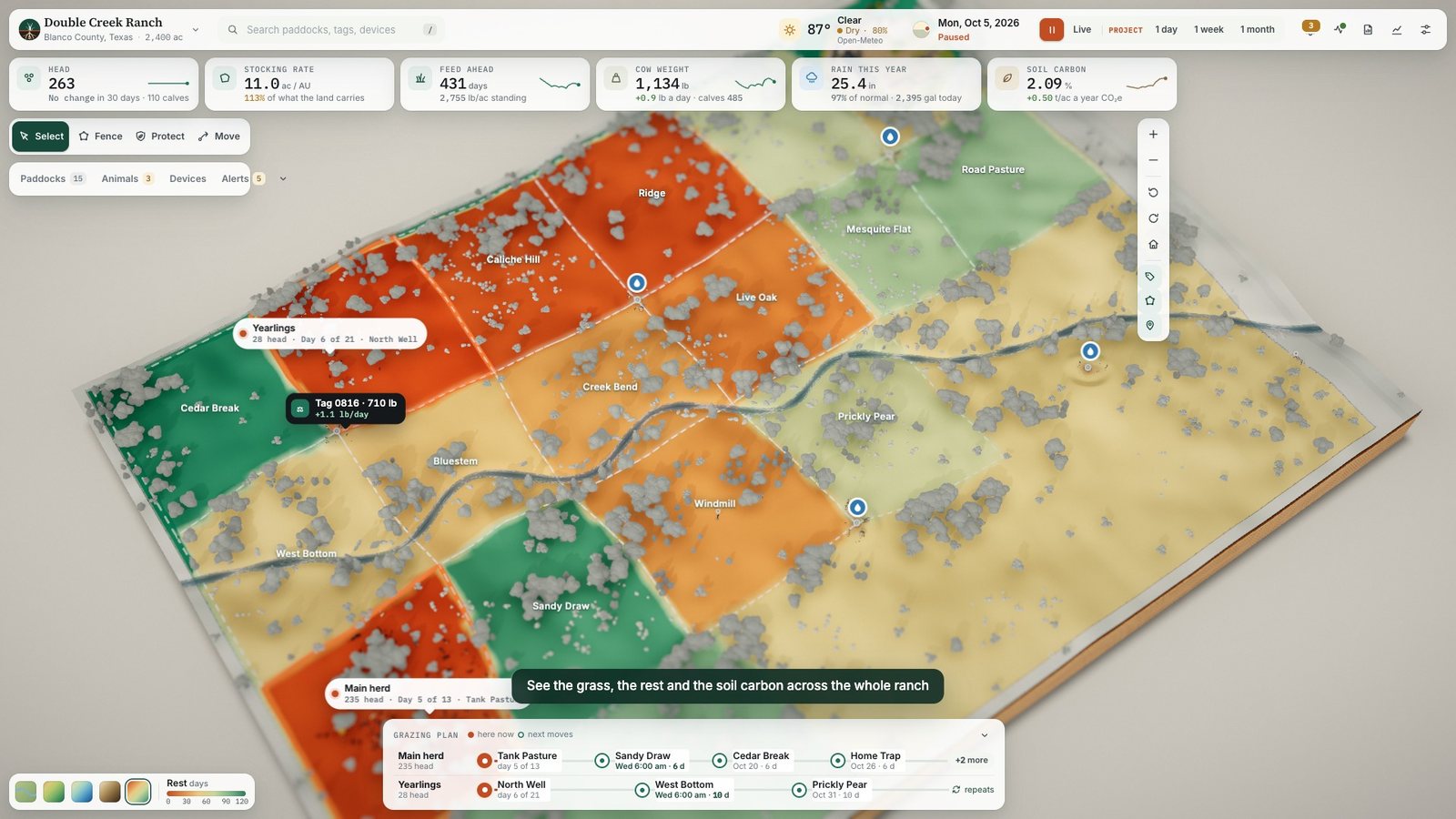Project forward 1 week
Image resolution: width=1456 pixels, height=819 pixels.
[x=1208, y=29]
